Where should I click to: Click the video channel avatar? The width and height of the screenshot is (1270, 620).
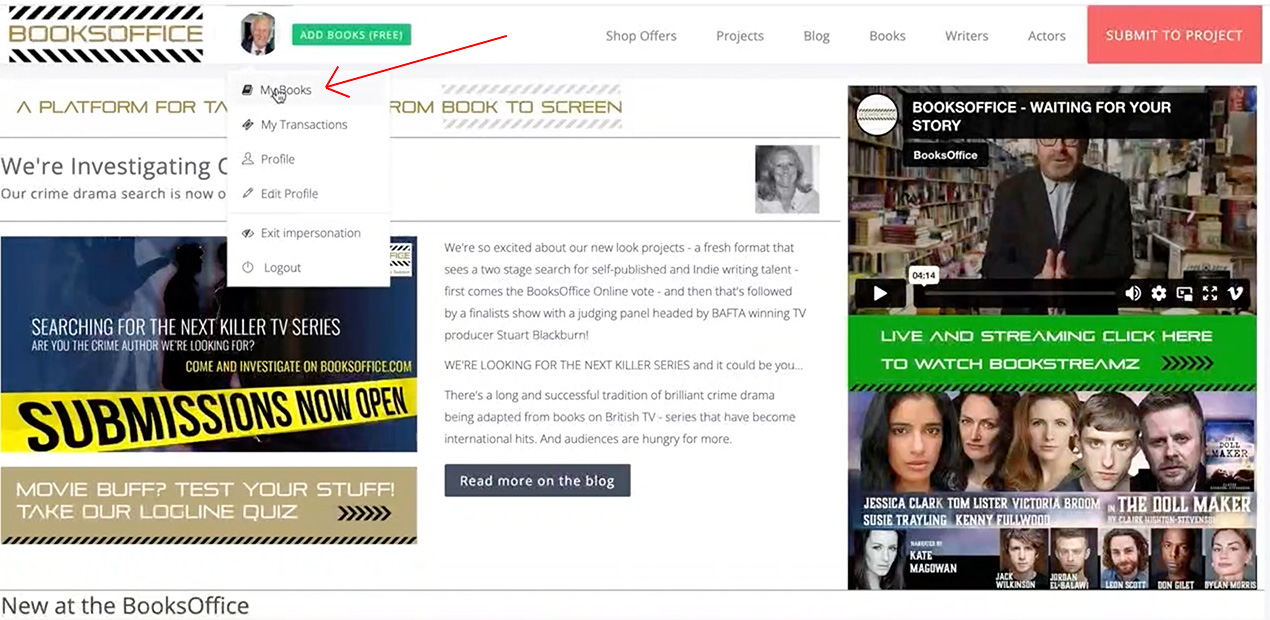pyautogui.click(x=878, y=115)
